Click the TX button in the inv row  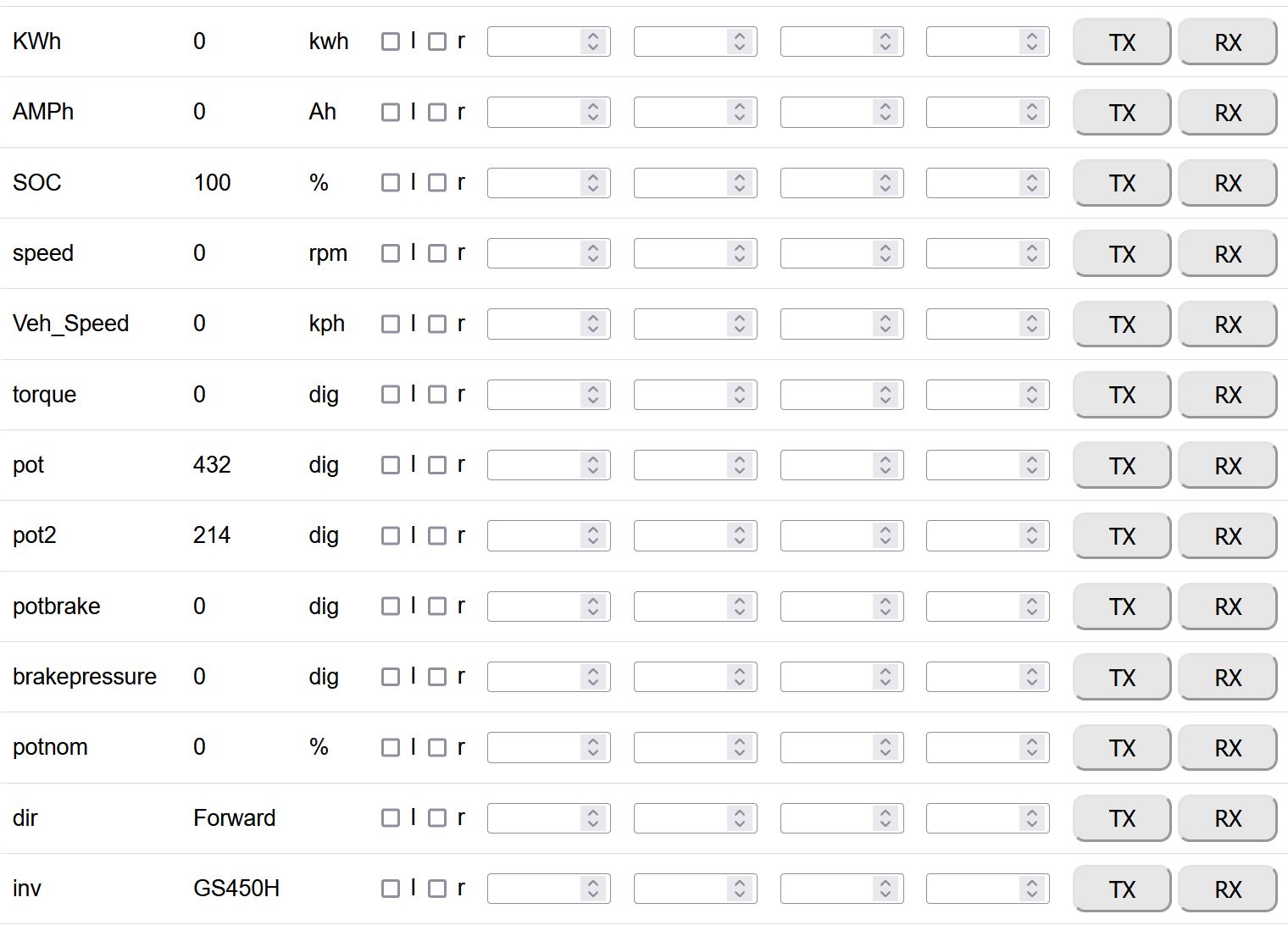click(1121, 889)
